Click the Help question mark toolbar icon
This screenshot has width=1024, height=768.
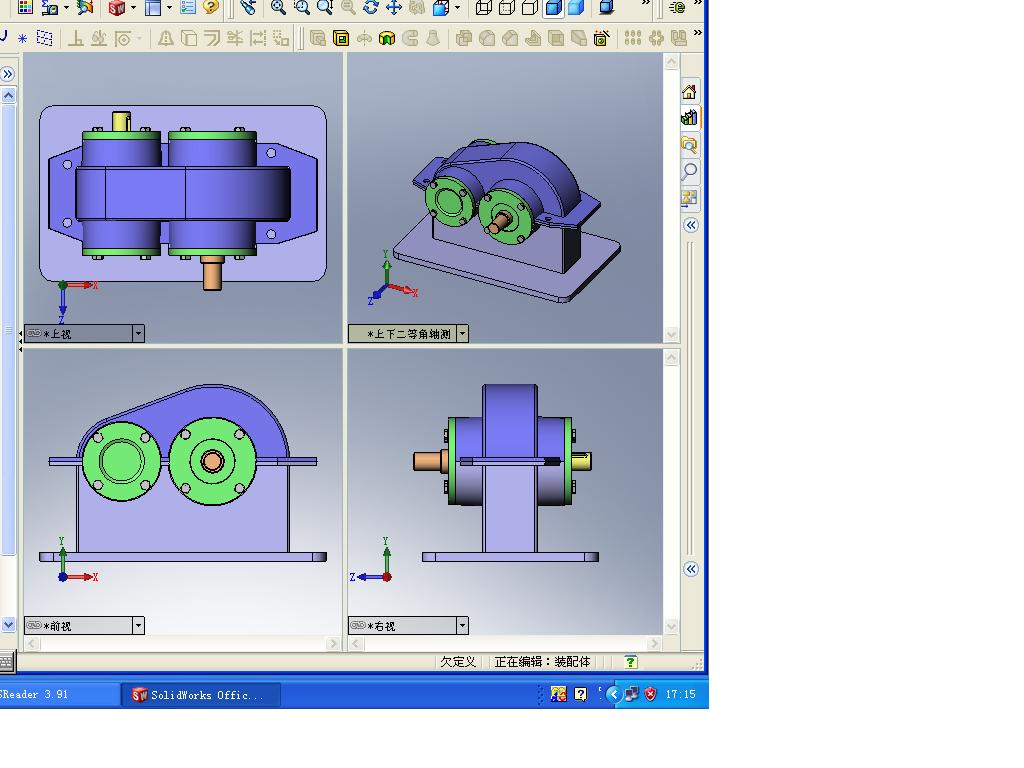(210, 8)
